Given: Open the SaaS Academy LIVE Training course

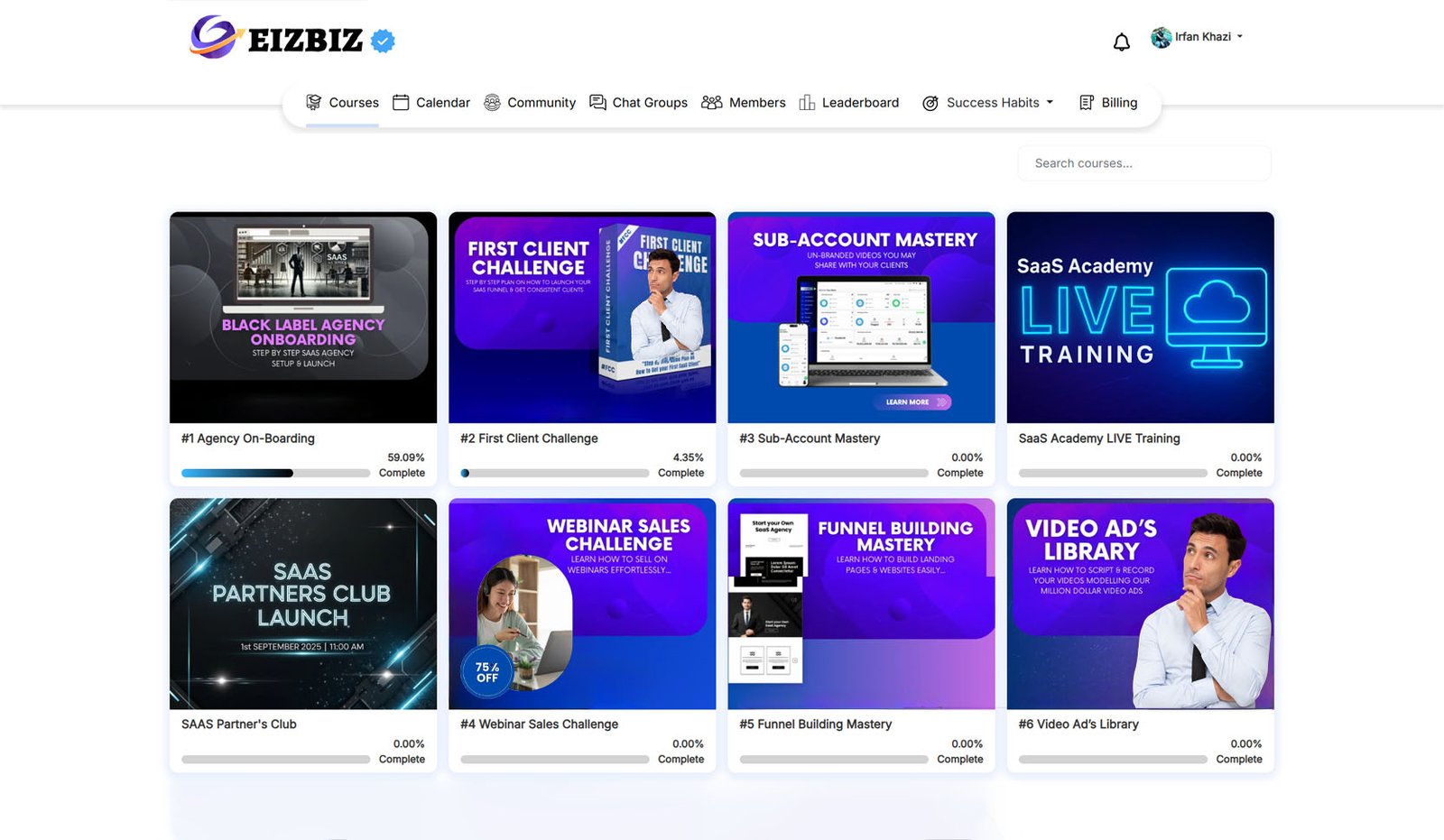Looking at the screenshot, I should point(1140,318).
